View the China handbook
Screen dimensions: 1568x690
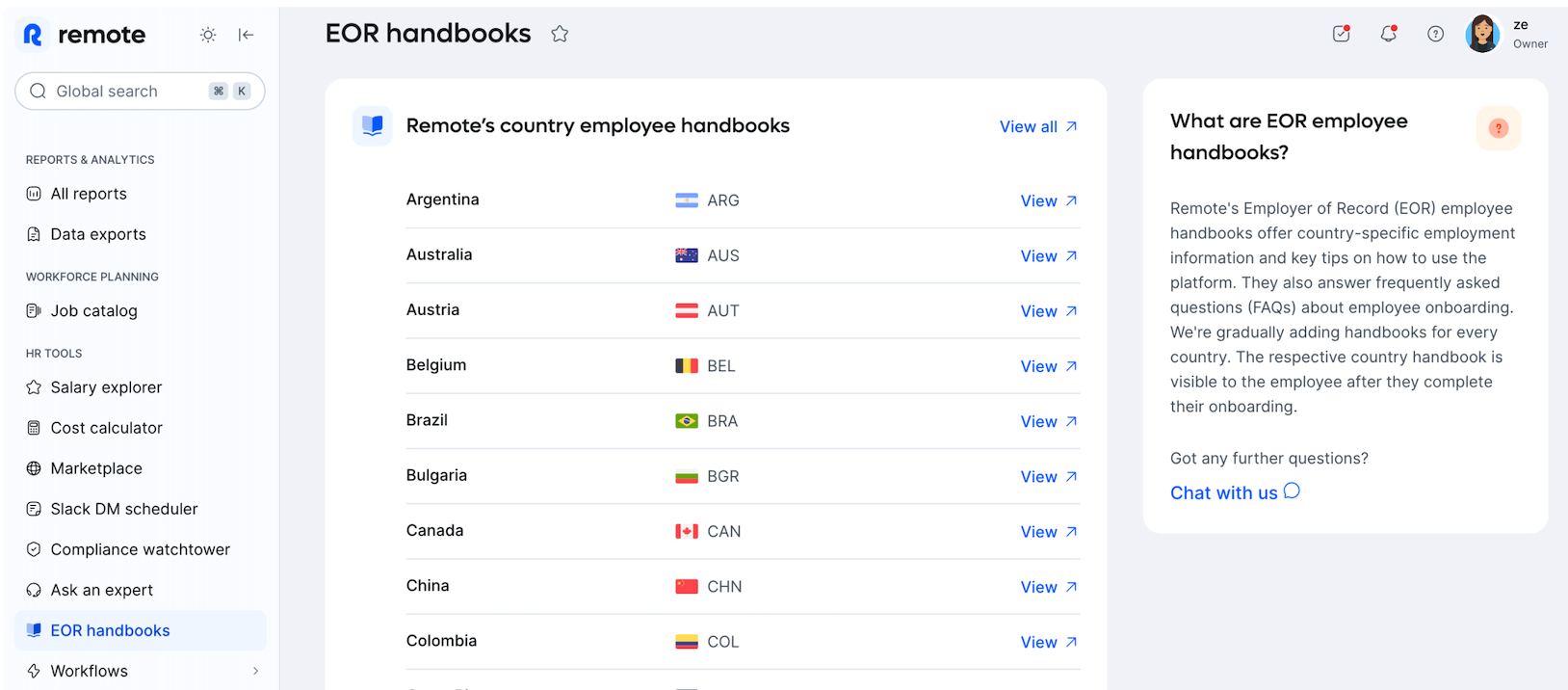point(1049,587)
